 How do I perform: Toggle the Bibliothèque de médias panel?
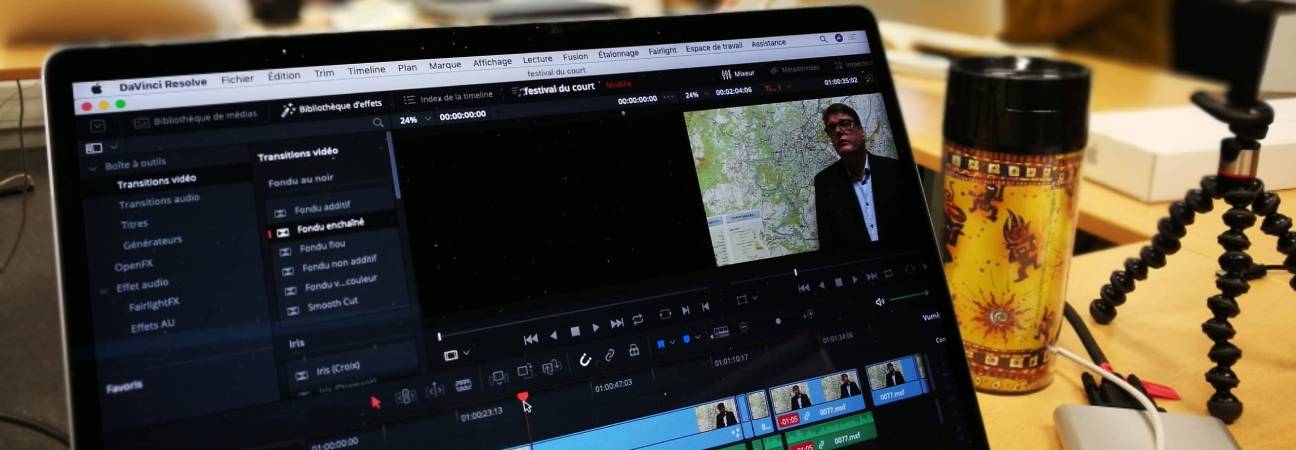click(195, 117)
